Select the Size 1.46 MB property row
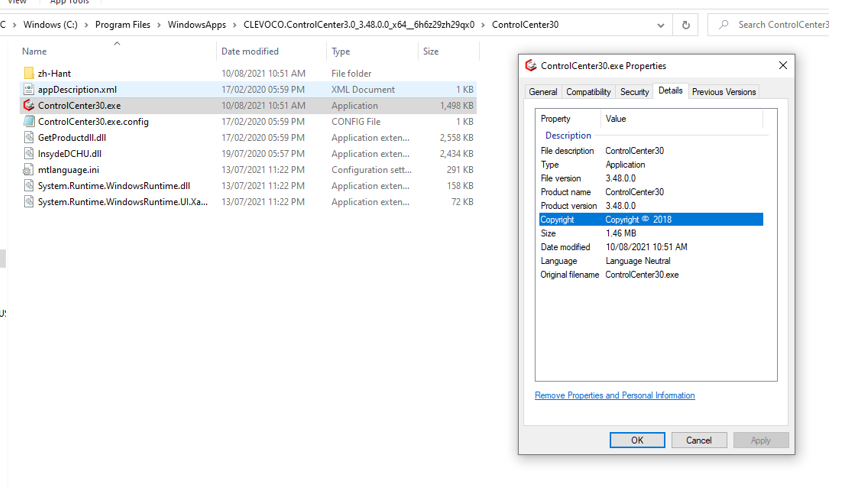 651,233
